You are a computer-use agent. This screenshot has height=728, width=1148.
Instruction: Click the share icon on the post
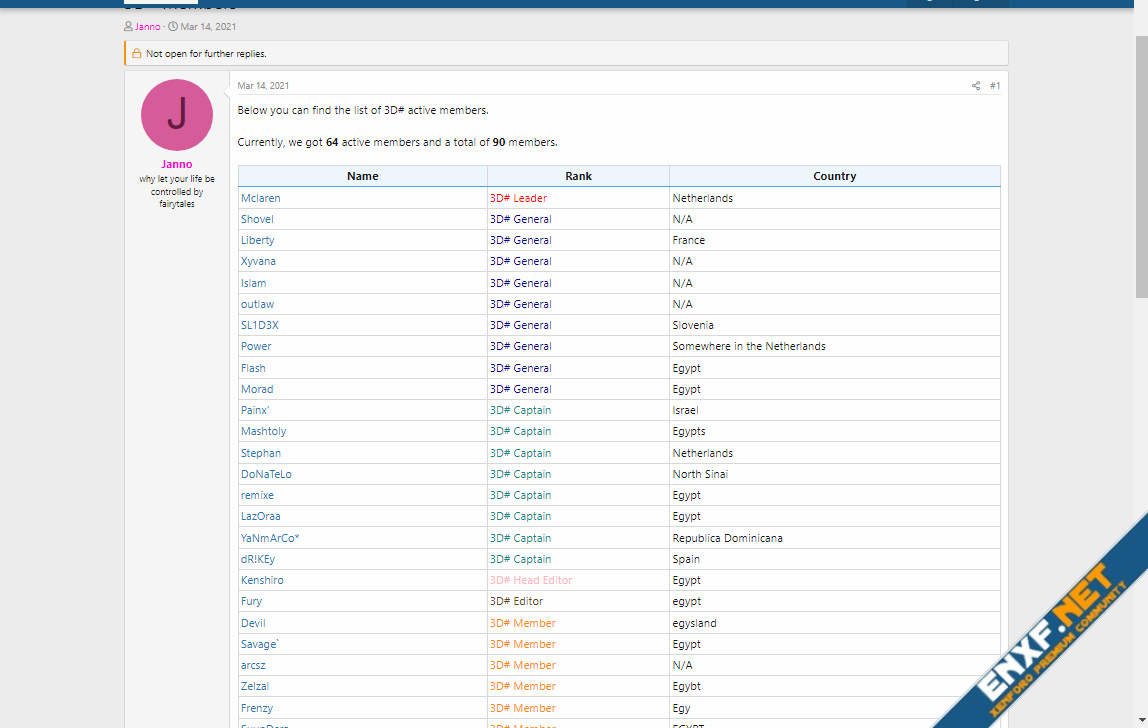[975, 86]
